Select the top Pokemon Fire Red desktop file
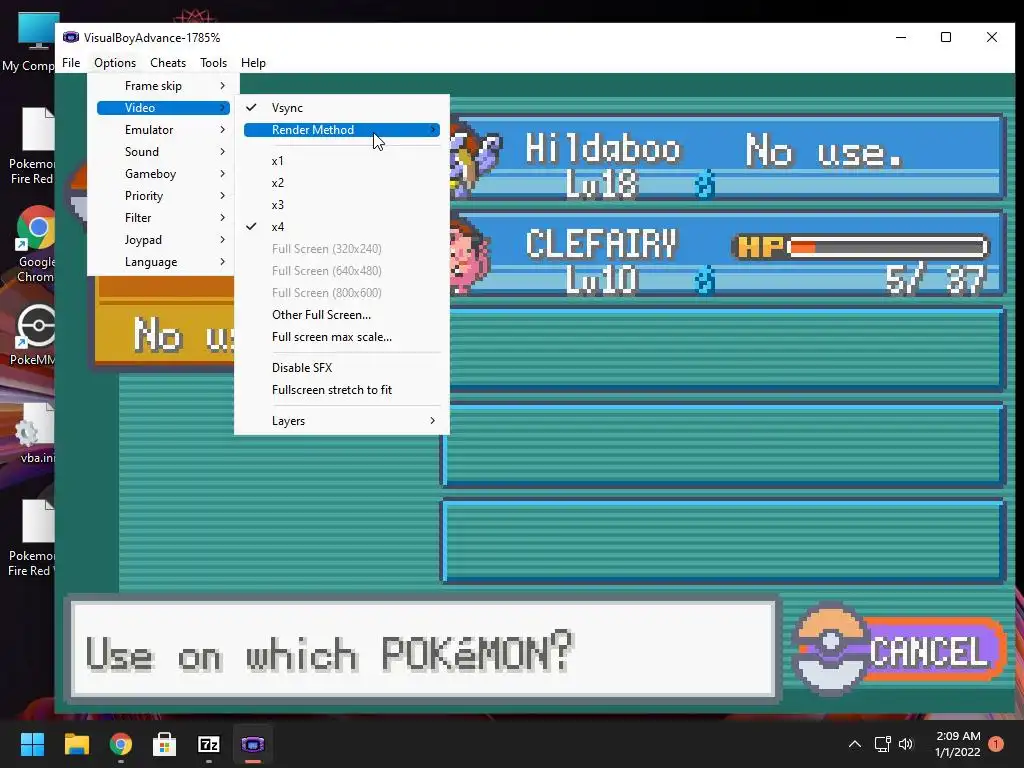1024x768 pixels. click(33, 146)
